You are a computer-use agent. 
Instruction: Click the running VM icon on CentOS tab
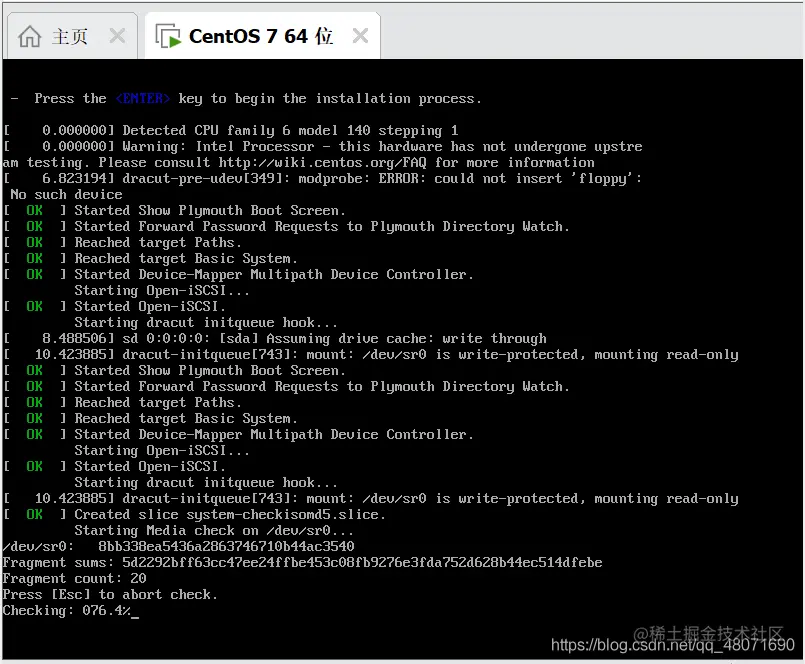(x=168, y=36)
